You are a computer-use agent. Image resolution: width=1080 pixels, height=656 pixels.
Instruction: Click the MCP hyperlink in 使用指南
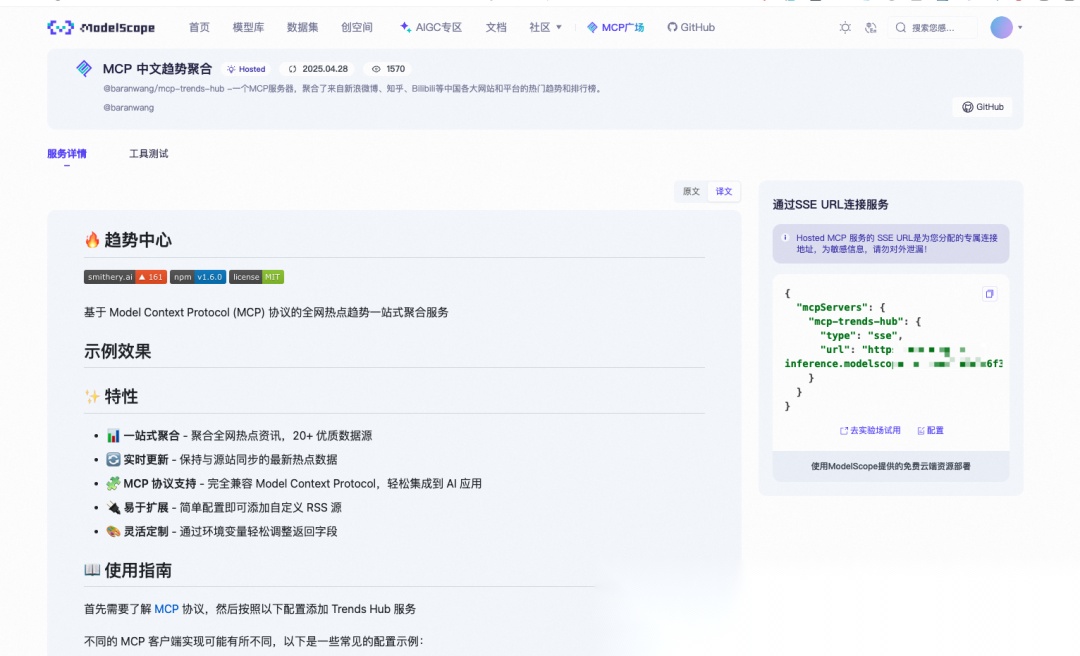[x=166, y=609]
